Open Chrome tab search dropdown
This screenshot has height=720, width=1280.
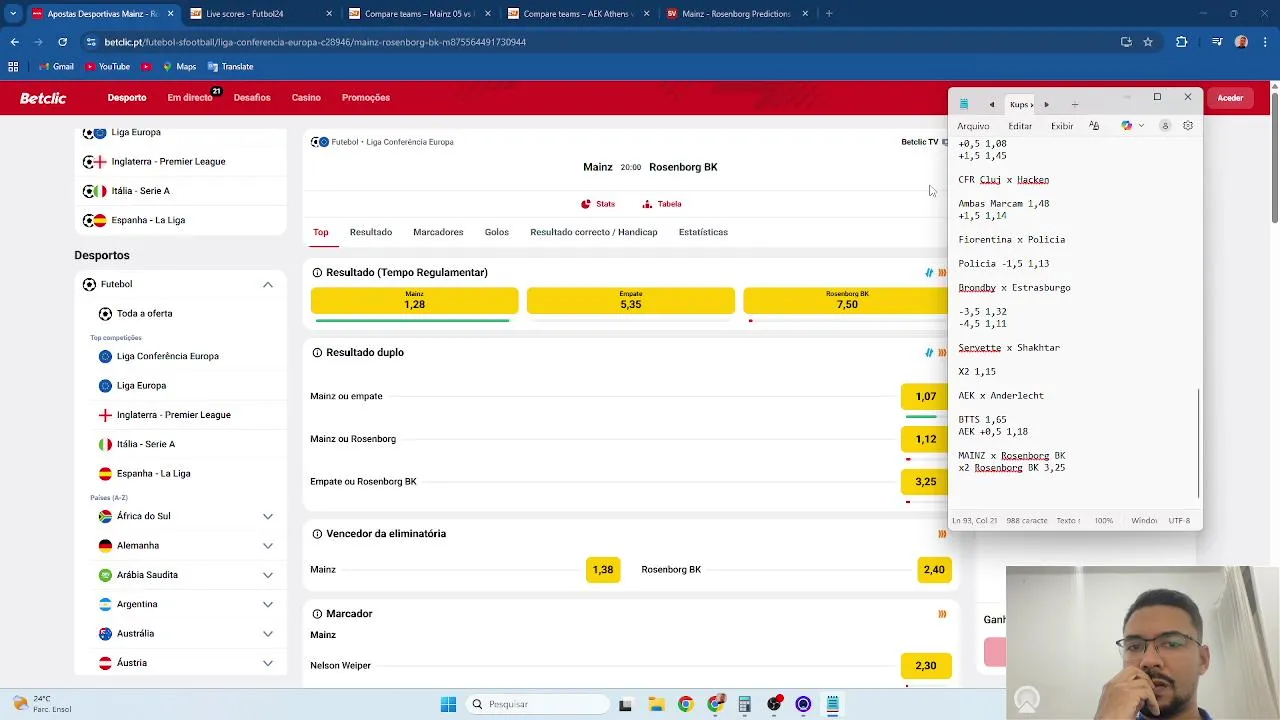pos(13,14)
